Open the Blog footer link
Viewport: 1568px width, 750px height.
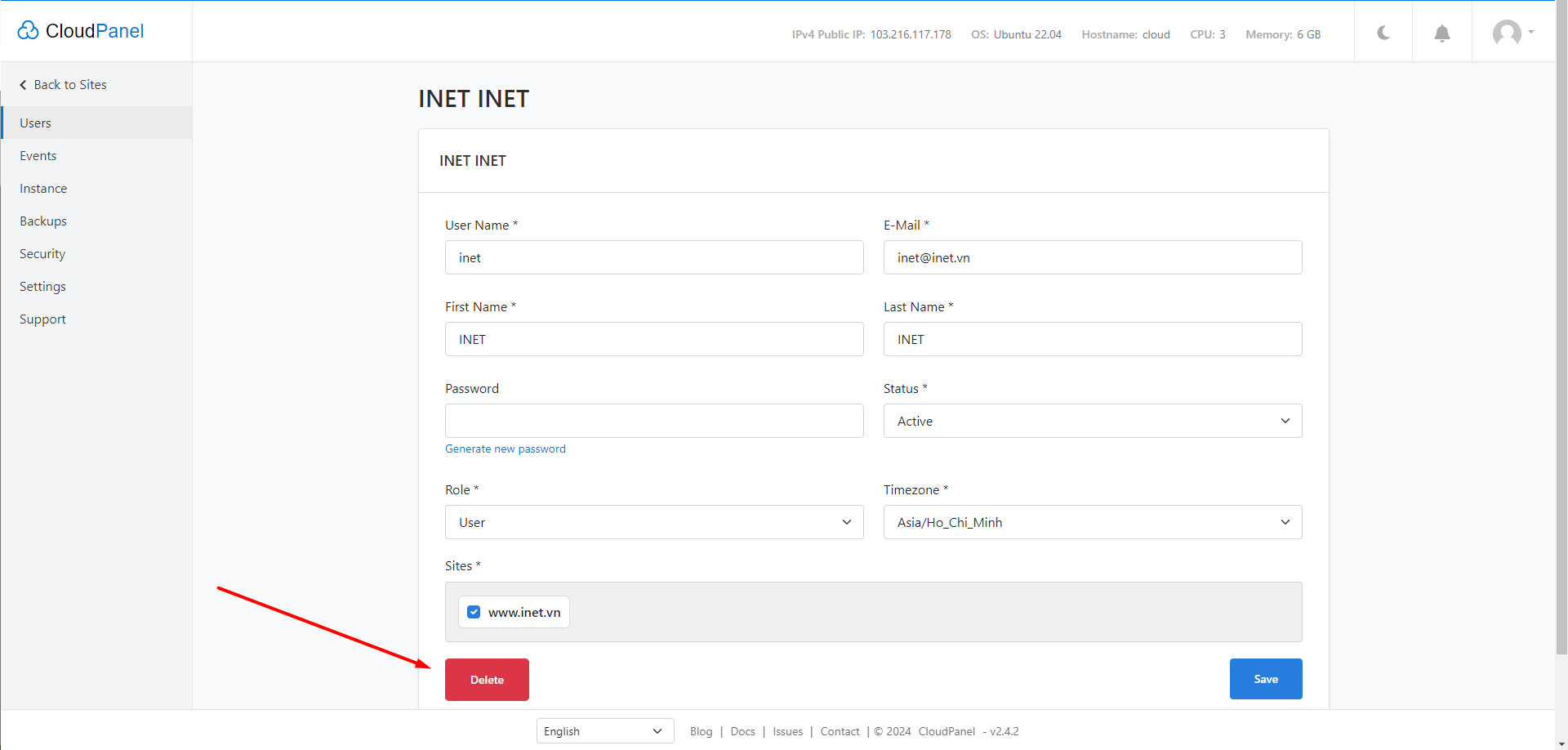click(x=701, y=731)
